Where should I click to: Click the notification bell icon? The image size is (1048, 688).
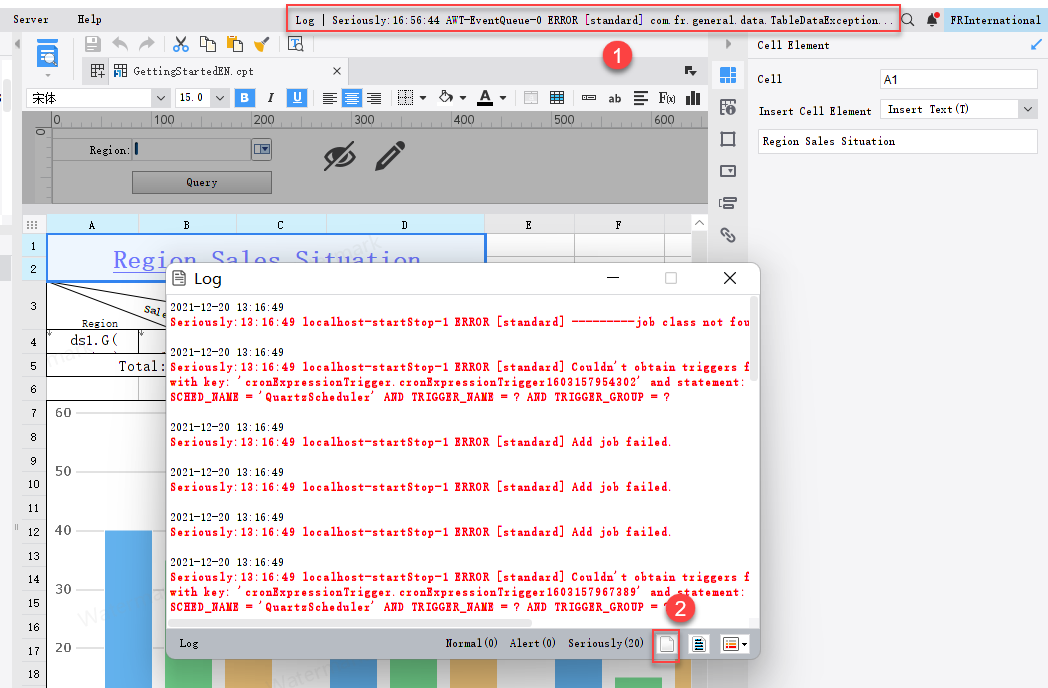point(932,19)
